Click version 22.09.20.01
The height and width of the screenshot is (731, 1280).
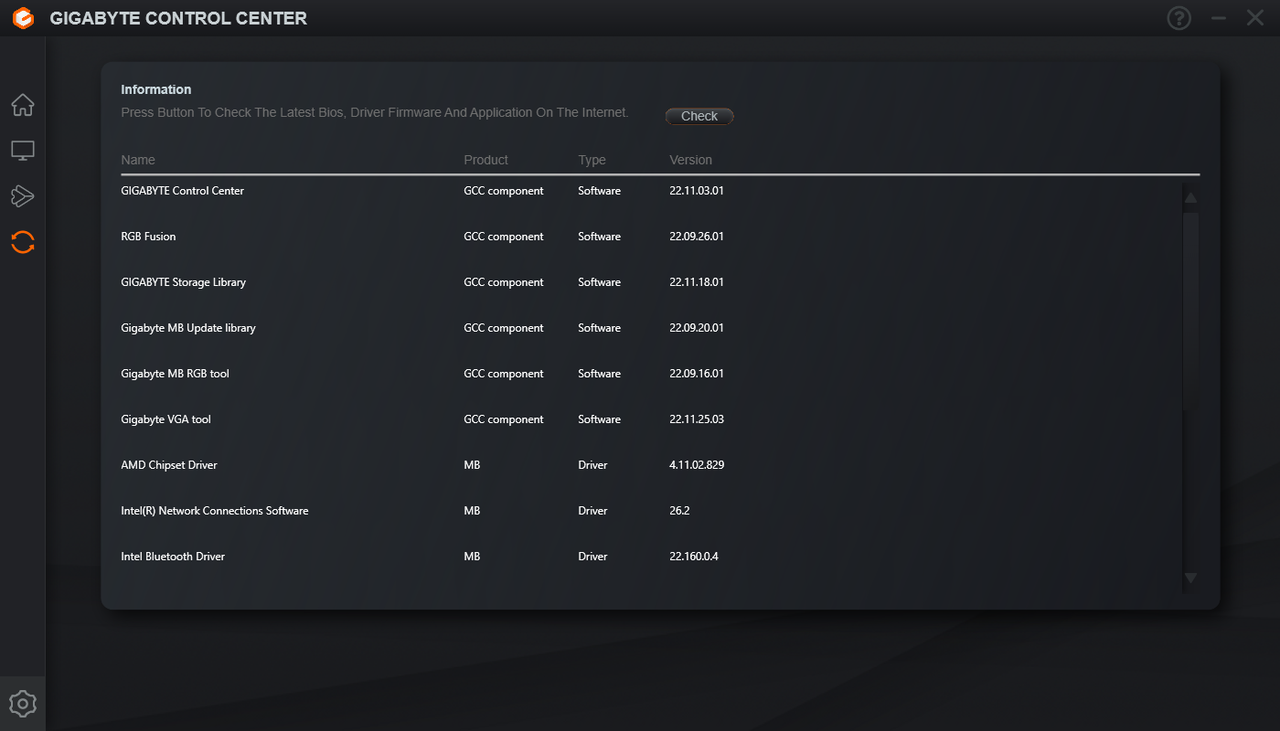click(697, 328)
